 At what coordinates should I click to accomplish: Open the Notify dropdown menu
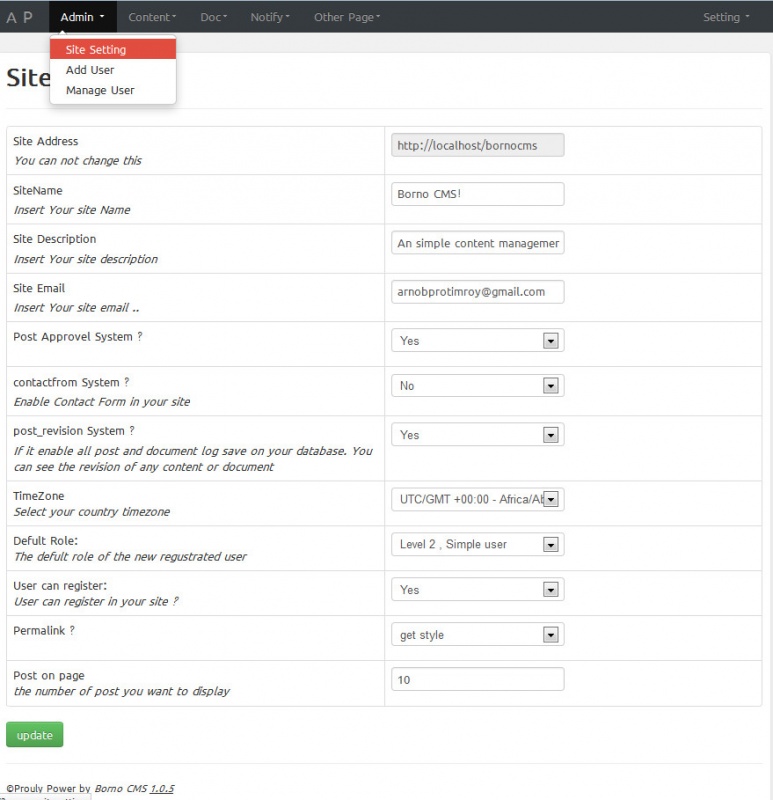[270, 17]
